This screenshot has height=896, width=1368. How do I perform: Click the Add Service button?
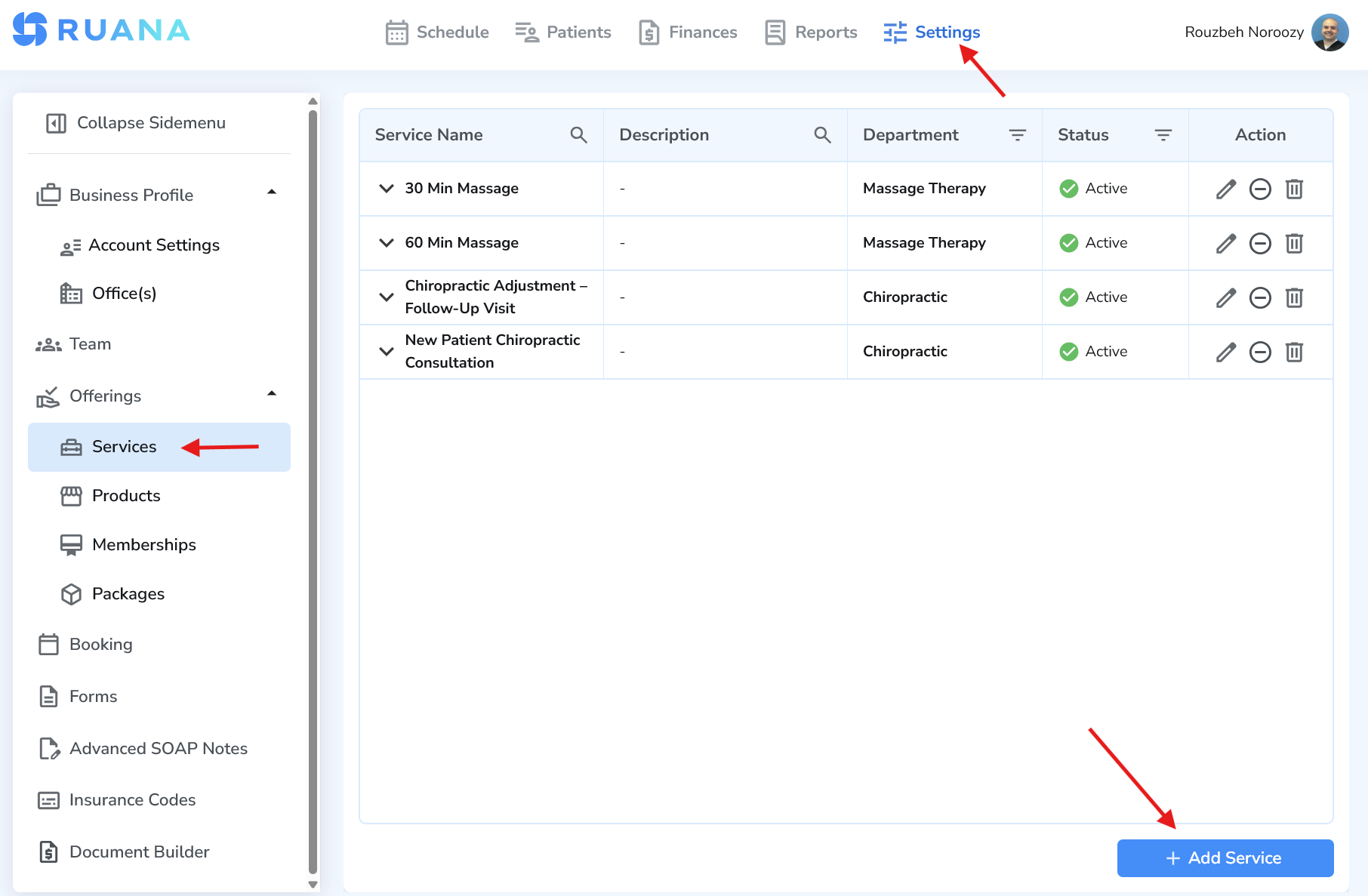[x=1225, y=858]
